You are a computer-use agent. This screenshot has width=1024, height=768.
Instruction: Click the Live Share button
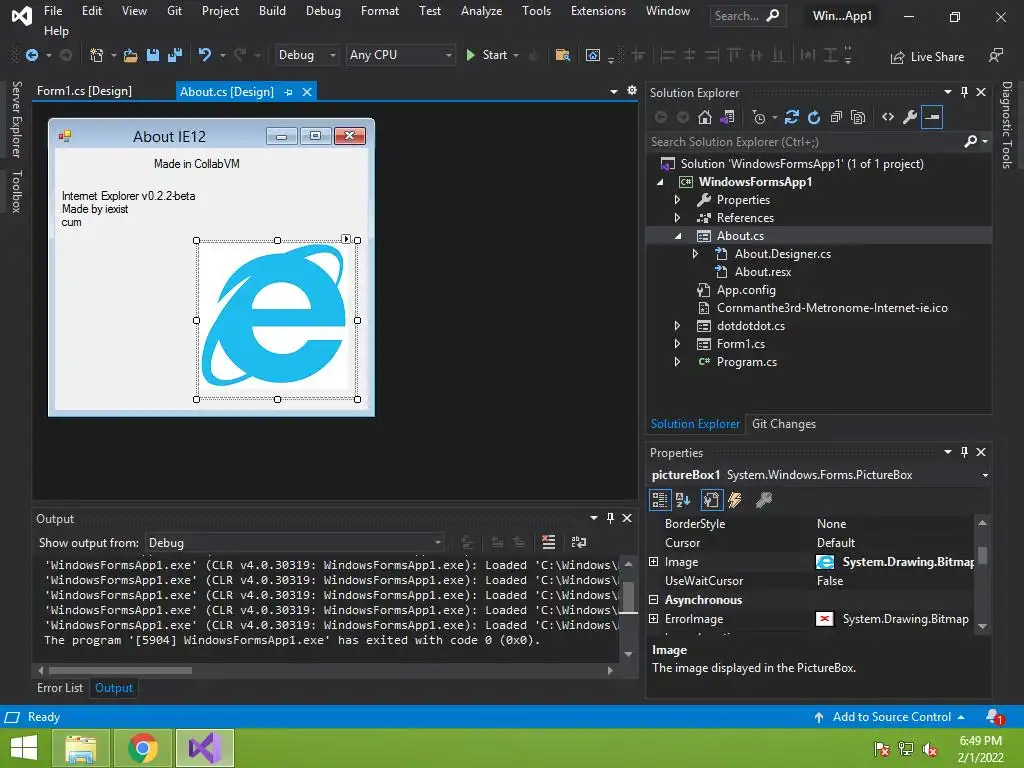927,57
